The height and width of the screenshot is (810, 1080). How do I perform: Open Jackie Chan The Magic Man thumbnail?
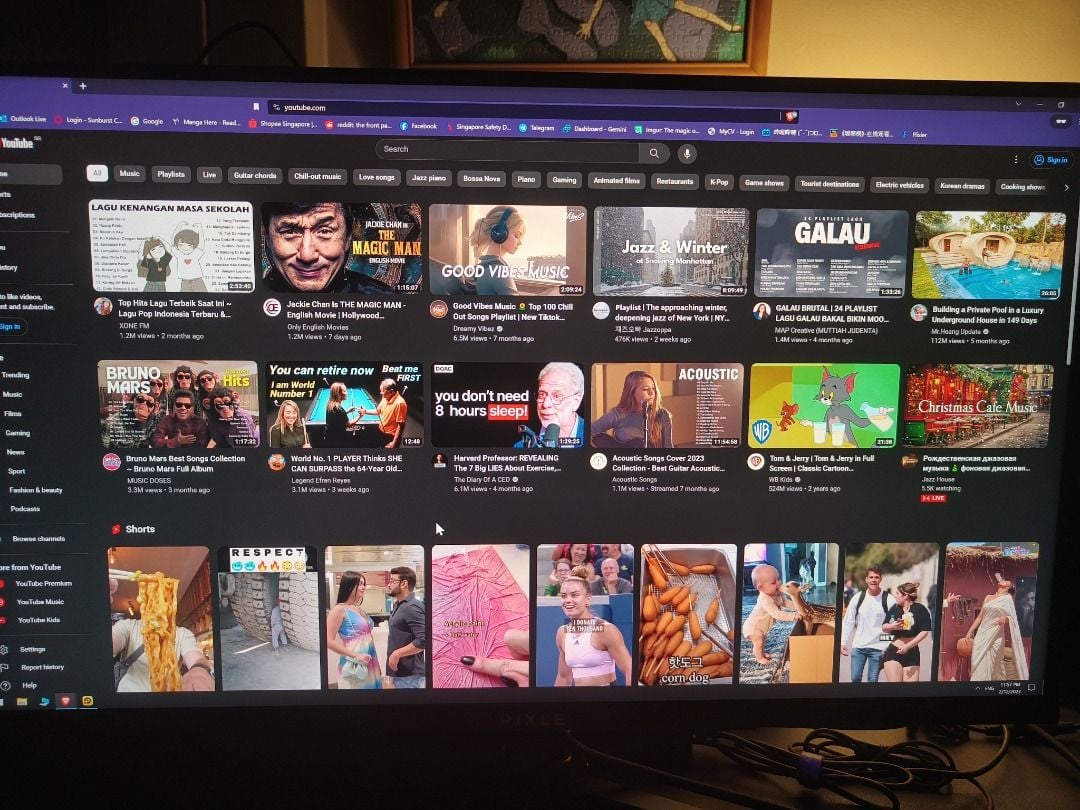click(x=342, y=248)
